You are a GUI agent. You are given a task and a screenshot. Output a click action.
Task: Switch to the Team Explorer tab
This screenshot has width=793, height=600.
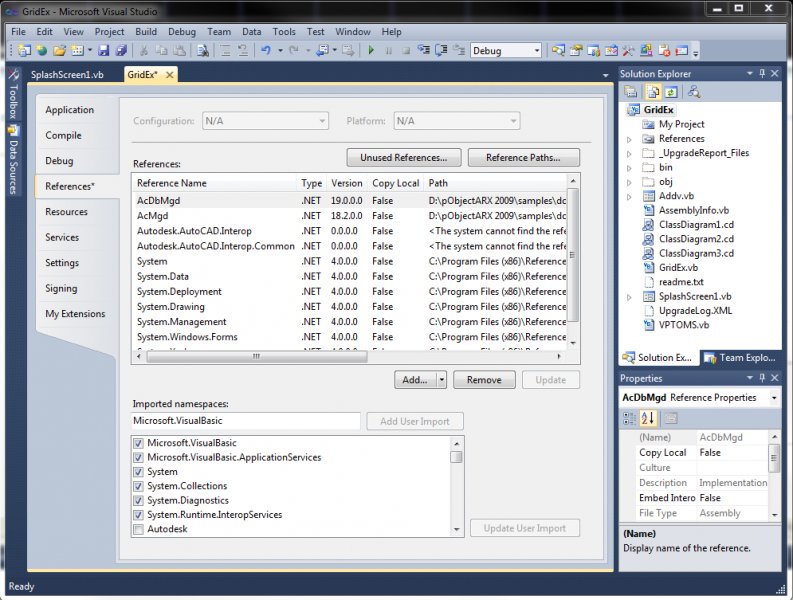[x=741, y=358]
